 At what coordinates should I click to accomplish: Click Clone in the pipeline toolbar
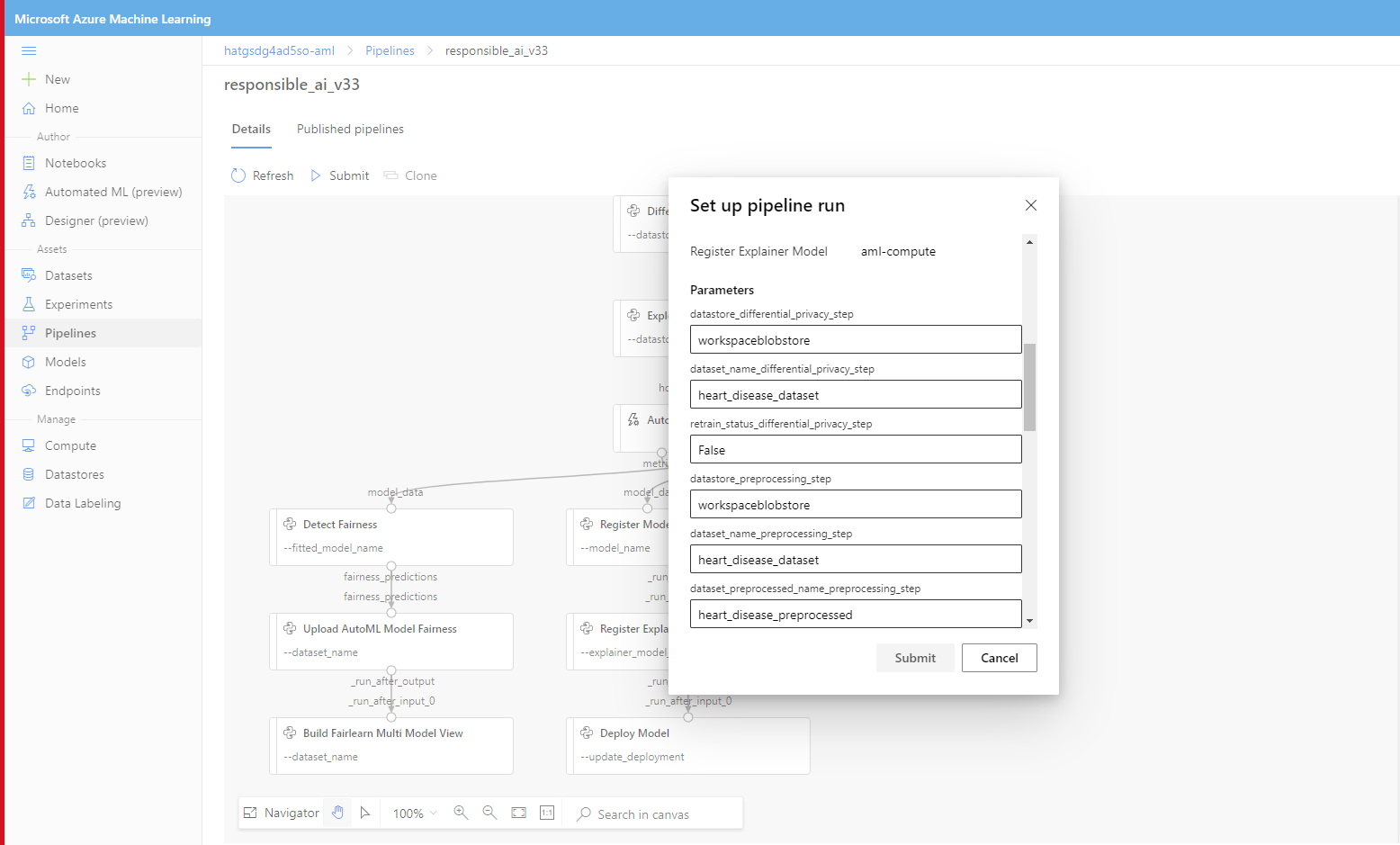click(x=410, y=175)
